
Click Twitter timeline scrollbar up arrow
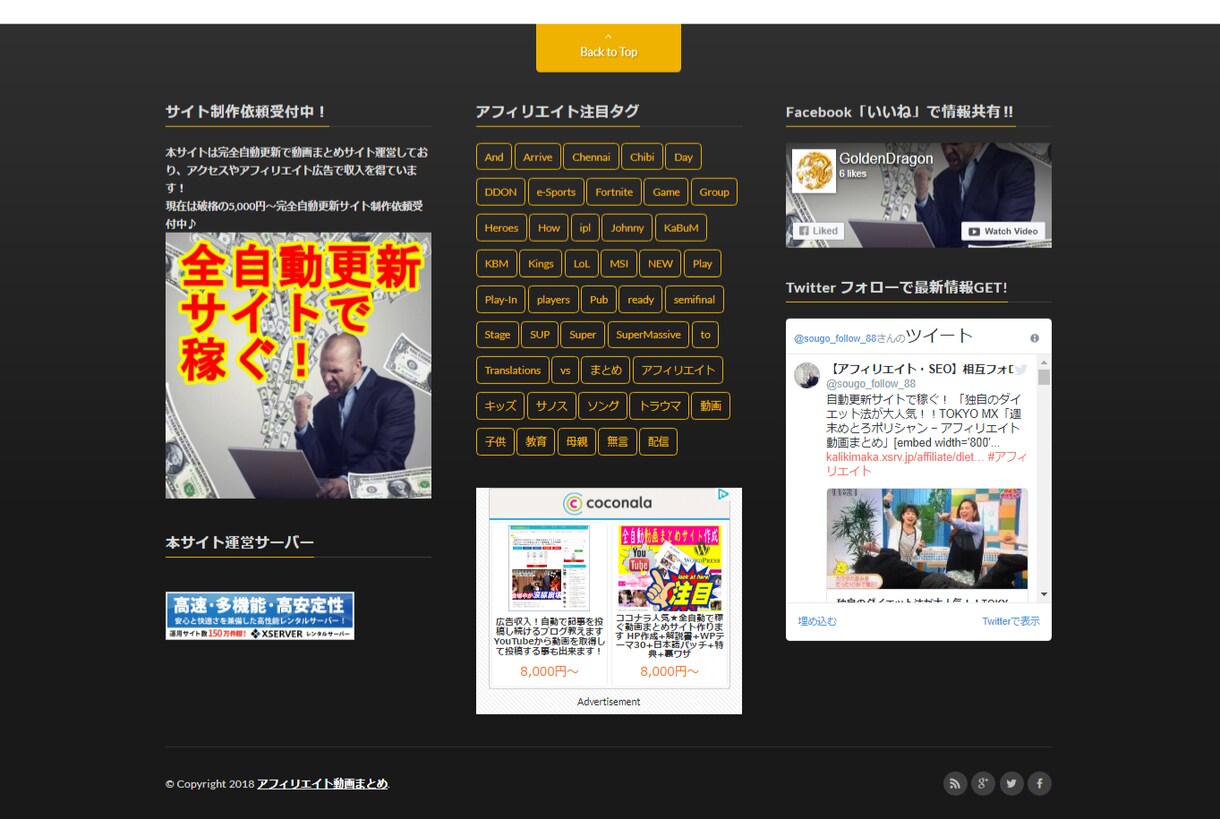pyautogui.click(x=1044, y=362)
